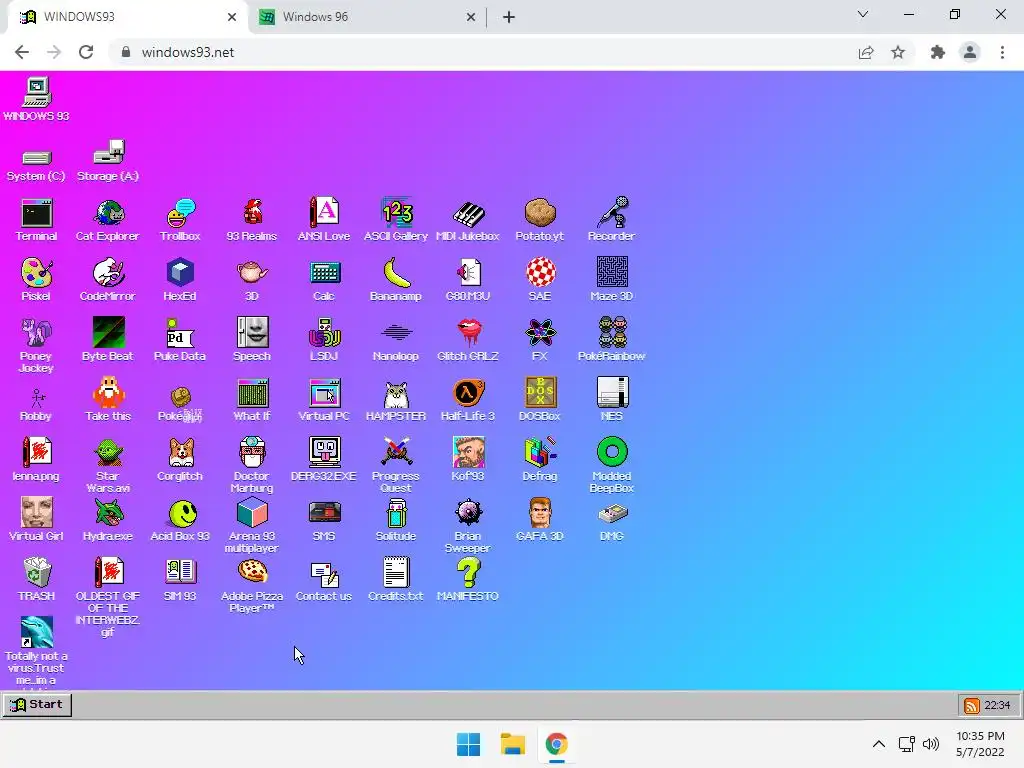Open Progress Quest icon

396,466
